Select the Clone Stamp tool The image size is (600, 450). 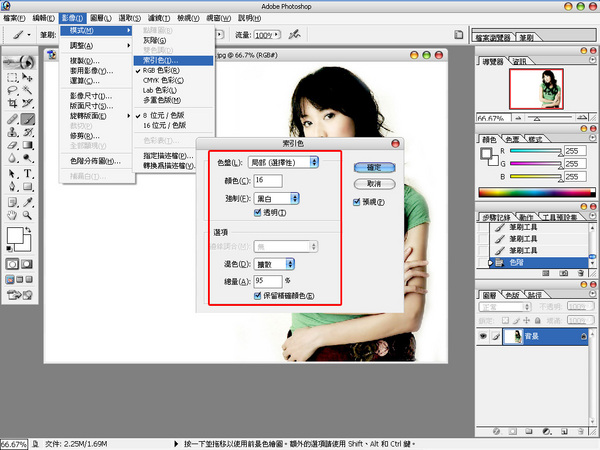12,132
